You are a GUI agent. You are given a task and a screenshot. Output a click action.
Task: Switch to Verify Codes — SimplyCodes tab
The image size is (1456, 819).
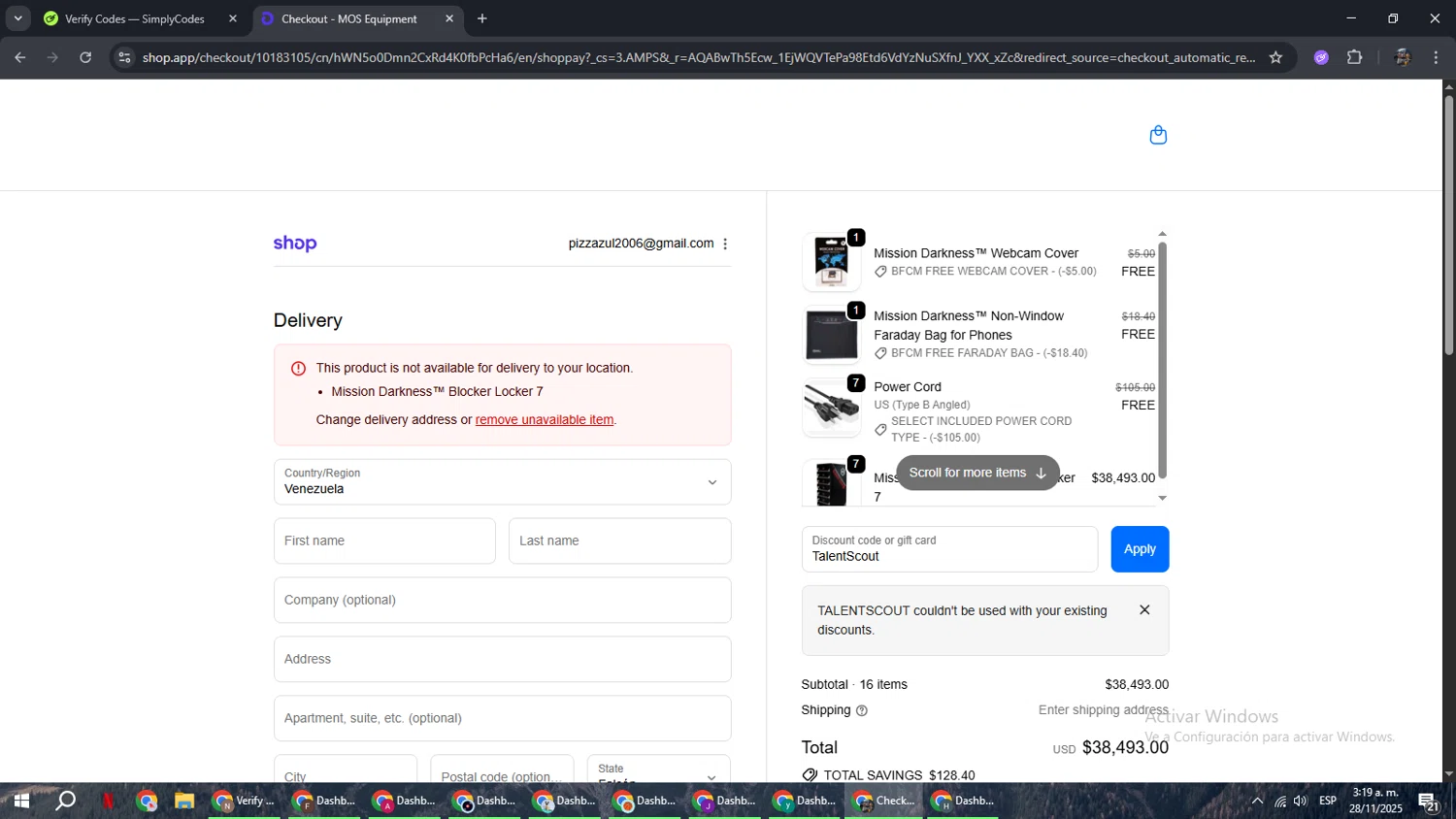(x=135, y=18)
